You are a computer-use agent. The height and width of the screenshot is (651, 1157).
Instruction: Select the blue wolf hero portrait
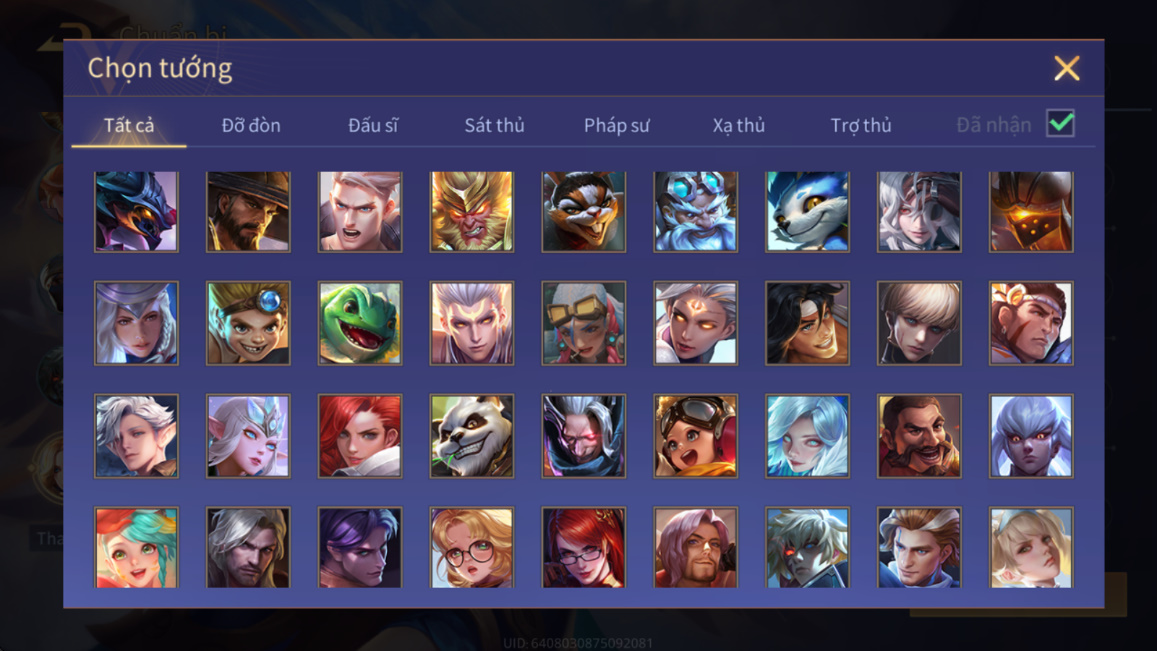pyautogui.click(x=807, y=212)
